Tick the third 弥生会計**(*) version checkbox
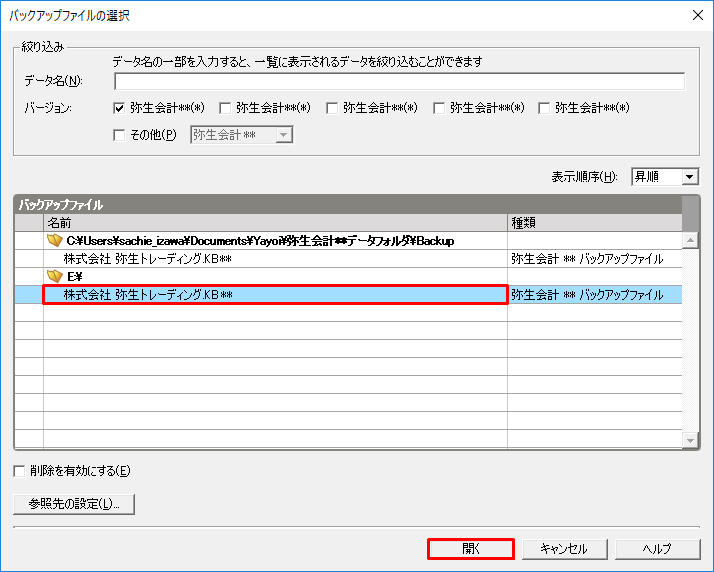The image size is (714, 572). tap(332, 108)
